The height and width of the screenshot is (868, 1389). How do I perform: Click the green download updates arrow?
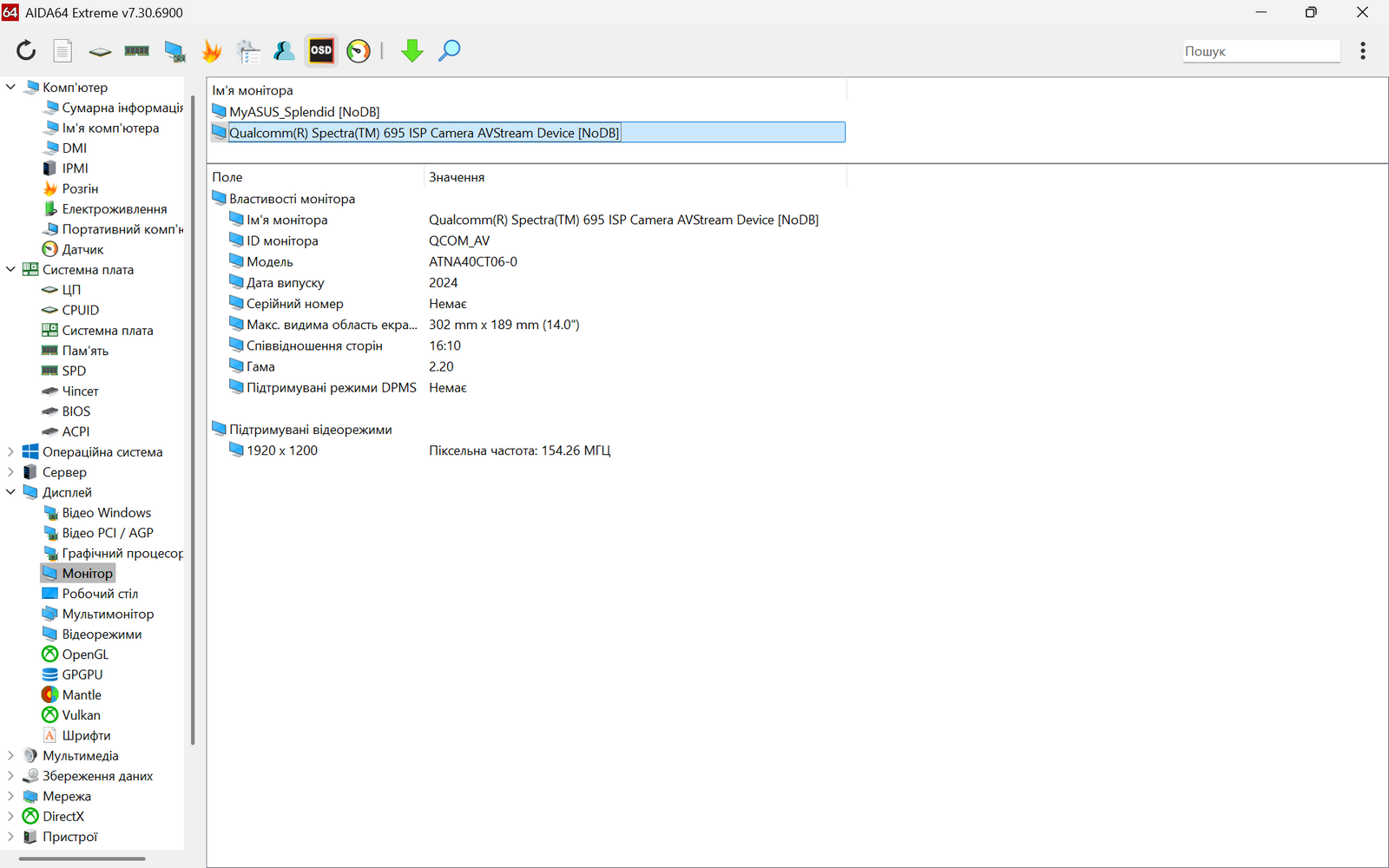tap(412, 51)
